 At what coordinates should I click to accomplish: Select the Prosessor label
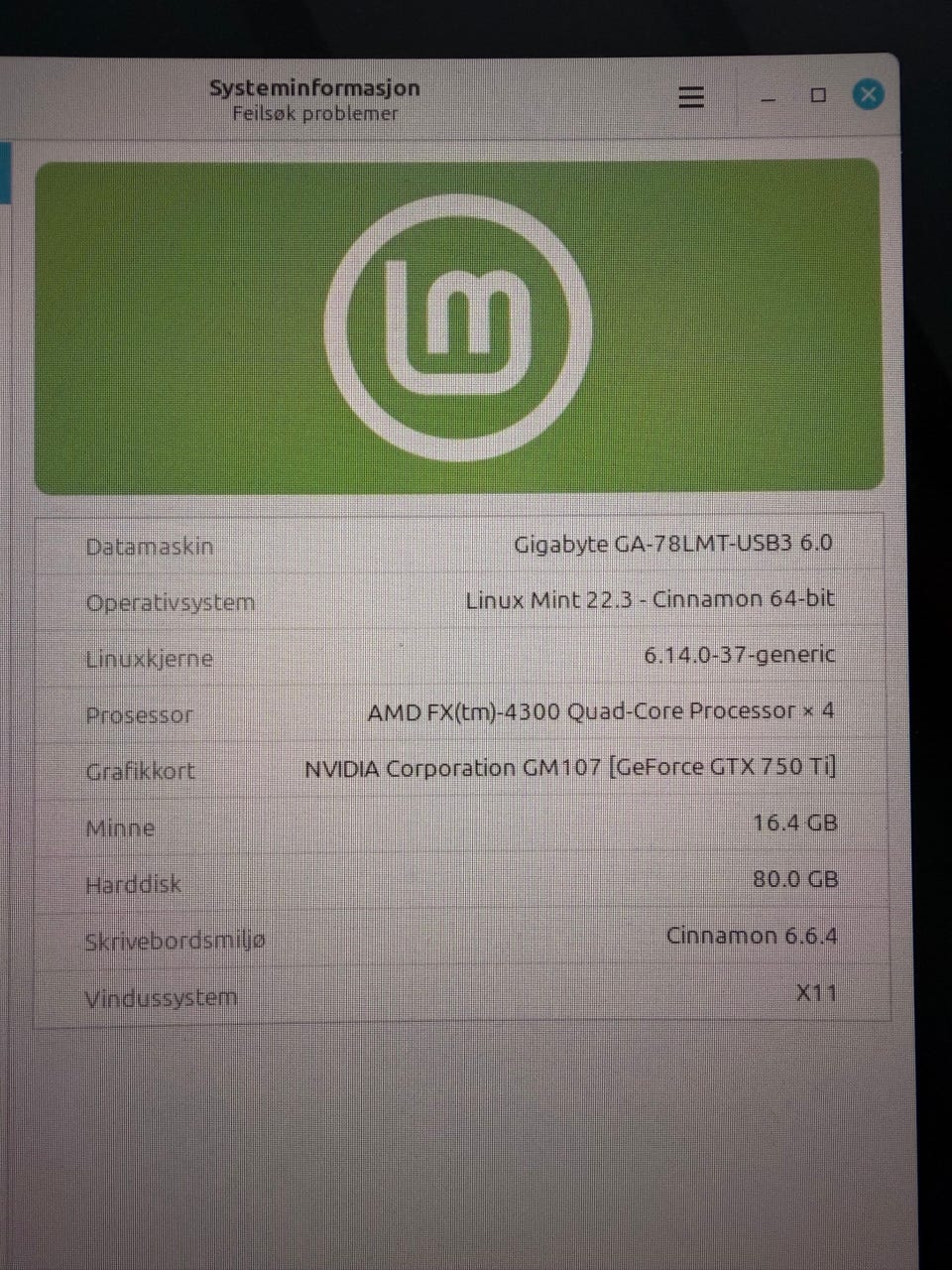[139, 715]
